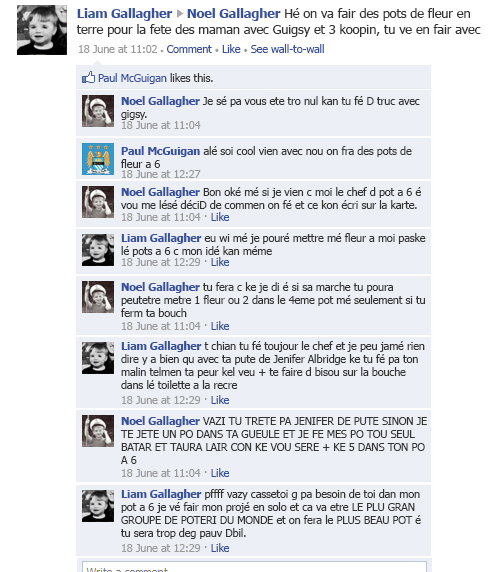The image size is (500, 572).
Task: Open Liam Gallagher's avatar on 'eu wi mé' comment
Action: click(x=98, y=250)
